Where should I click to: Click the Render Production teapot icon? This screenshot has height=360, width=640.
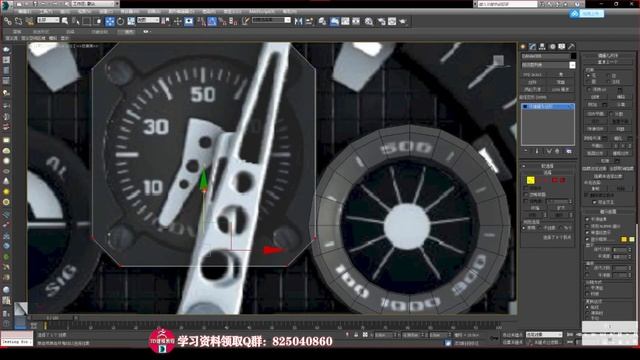tap(403, 21)
